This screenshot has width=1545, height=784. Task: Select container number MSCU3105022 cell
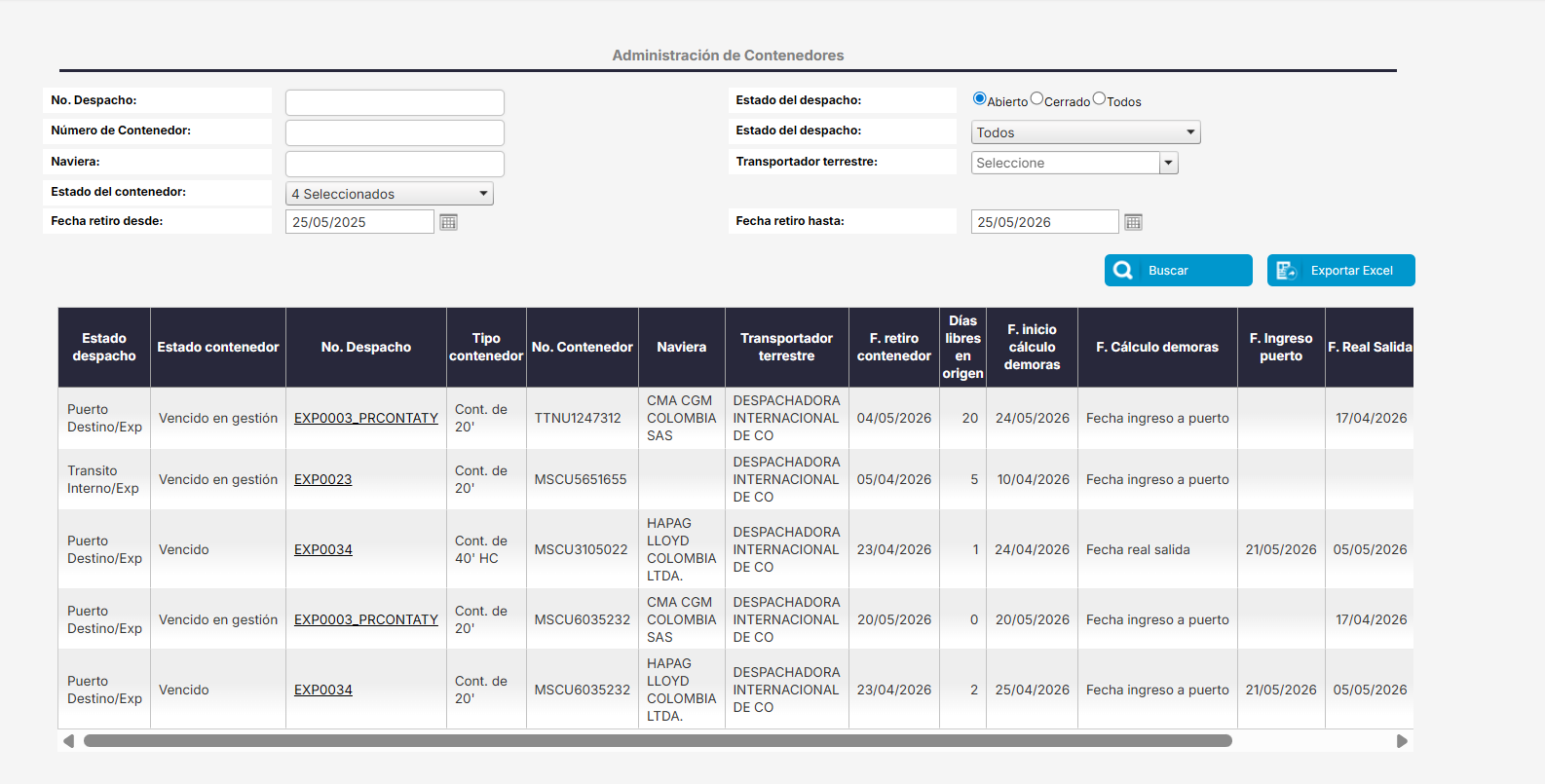(x=582, y=549)
